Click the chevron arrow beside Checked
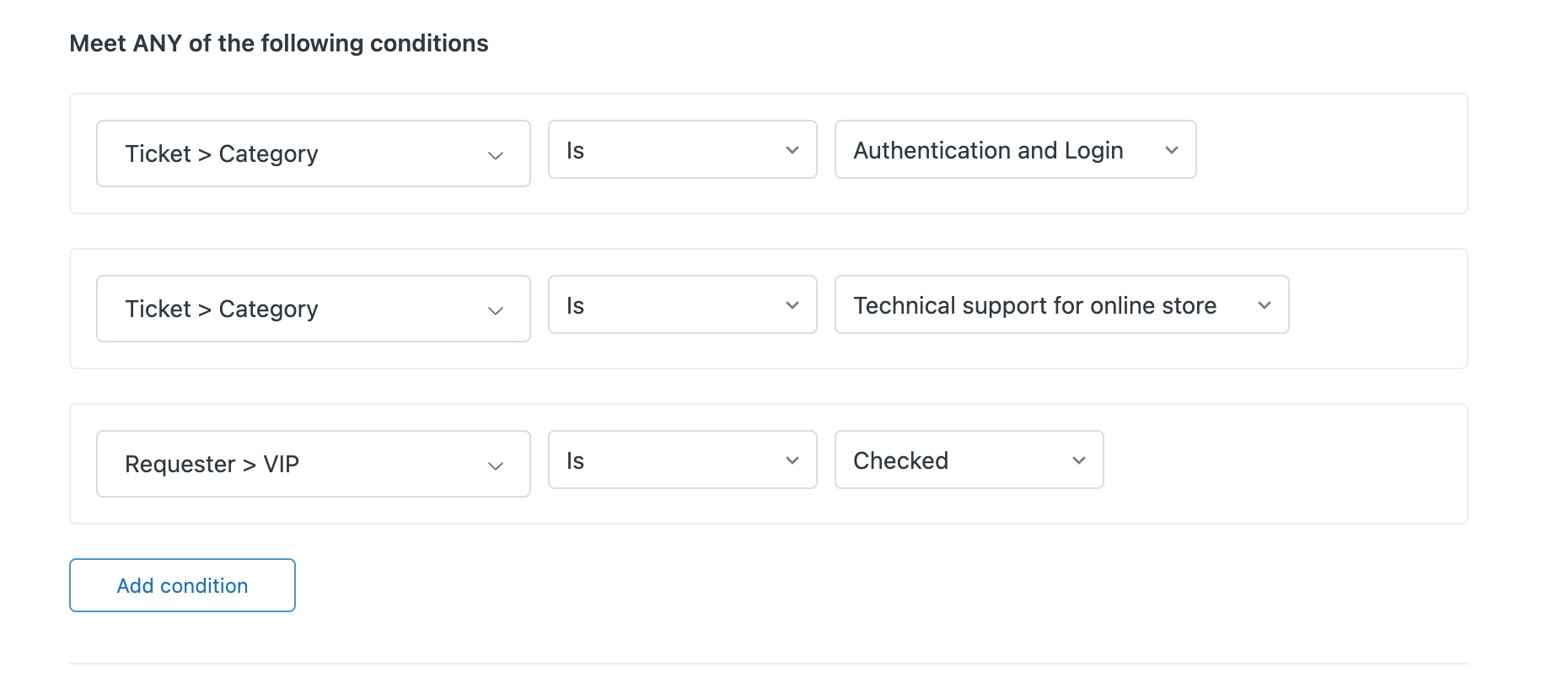The height and width of the screenshot is (678, 1568). click(1079, 460)
